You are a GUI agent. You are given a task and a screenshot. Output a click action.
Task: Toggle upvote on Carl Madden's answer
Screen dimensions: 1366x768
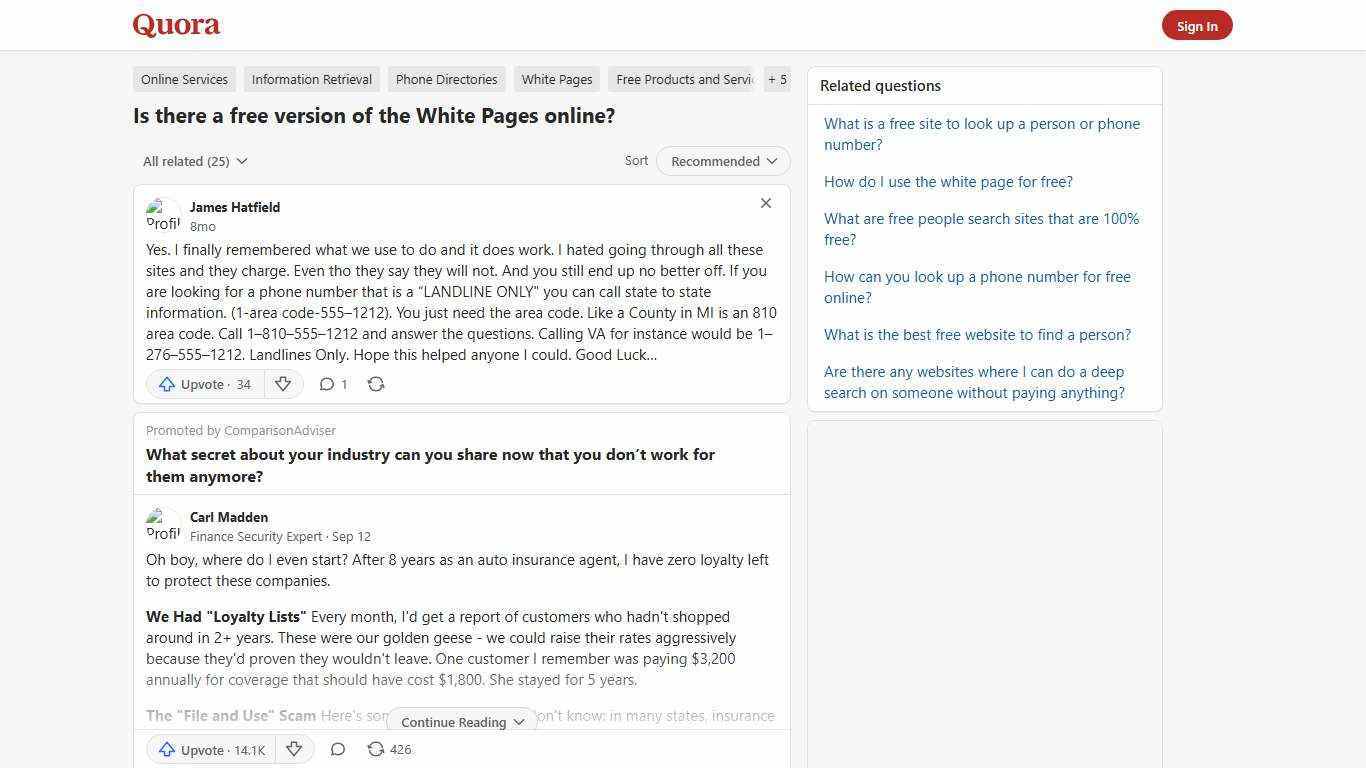[x=210, y=749]
